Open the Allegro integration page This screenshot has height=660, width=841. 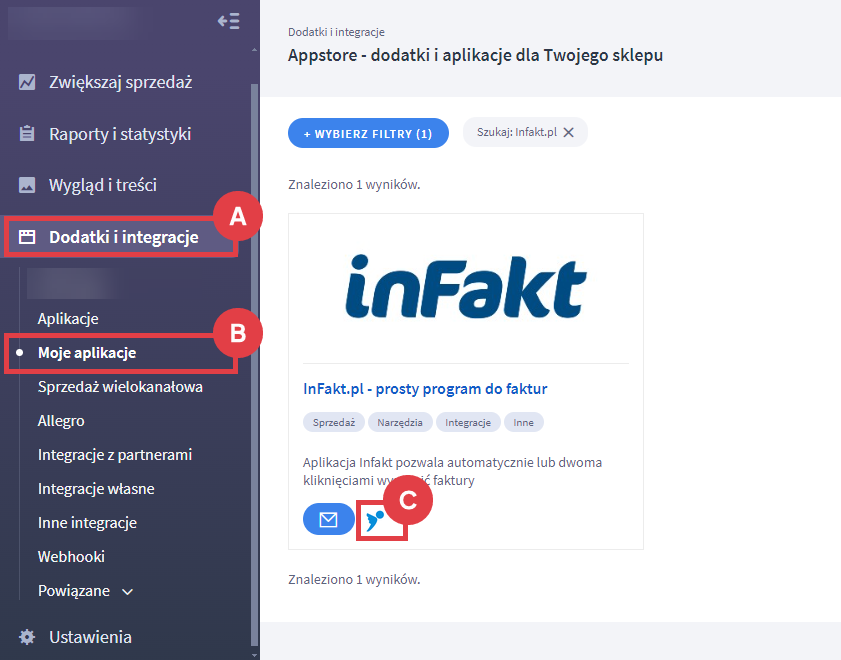(61, 421)
